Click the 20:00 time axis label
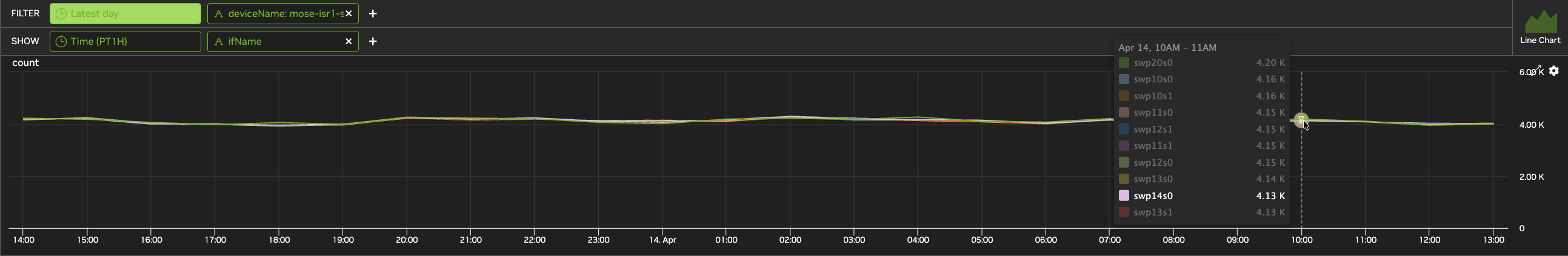 coord(407,240)
